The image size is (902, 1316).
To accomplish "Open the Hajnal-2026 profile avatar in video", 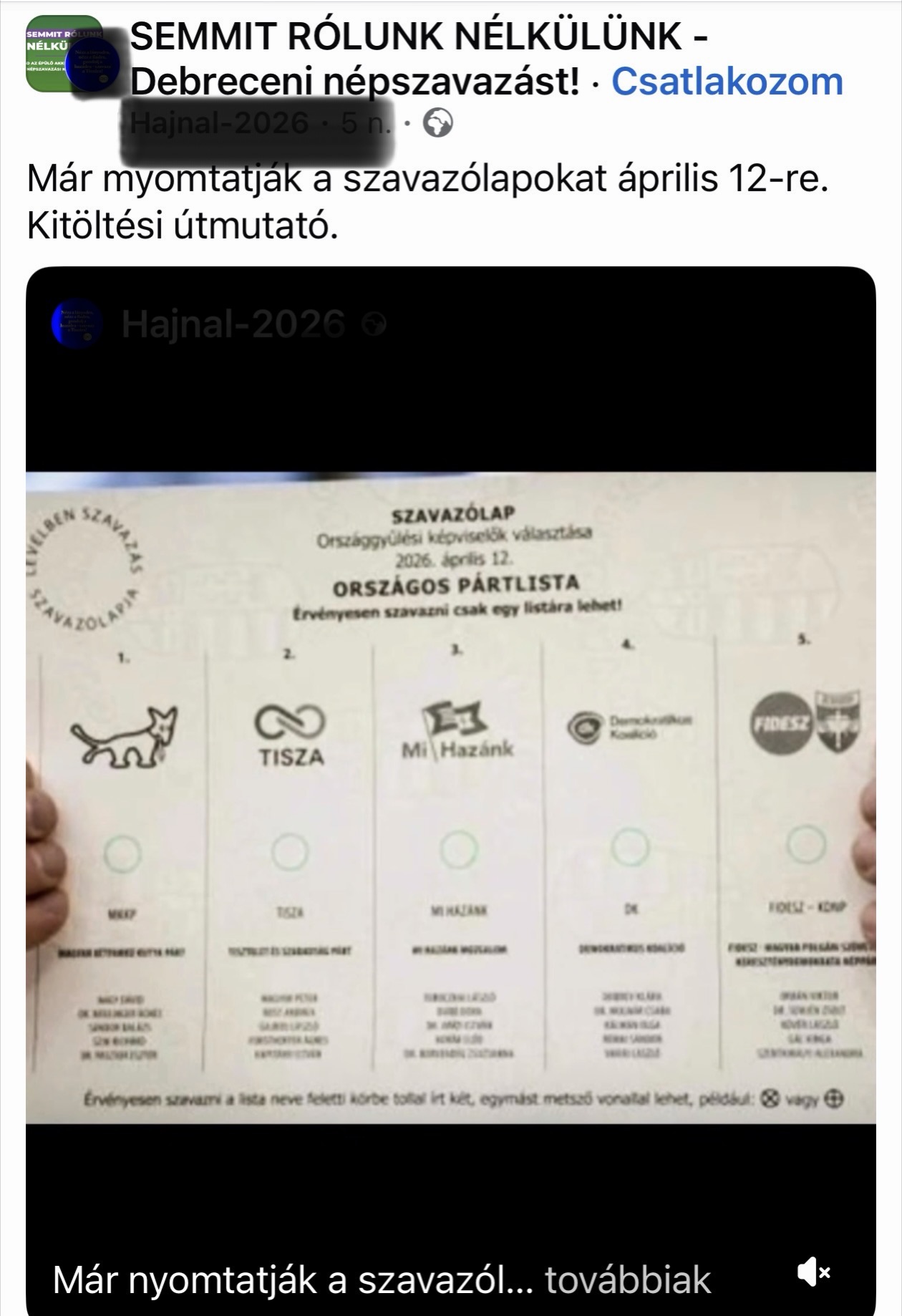I will [x=77, y=326].
